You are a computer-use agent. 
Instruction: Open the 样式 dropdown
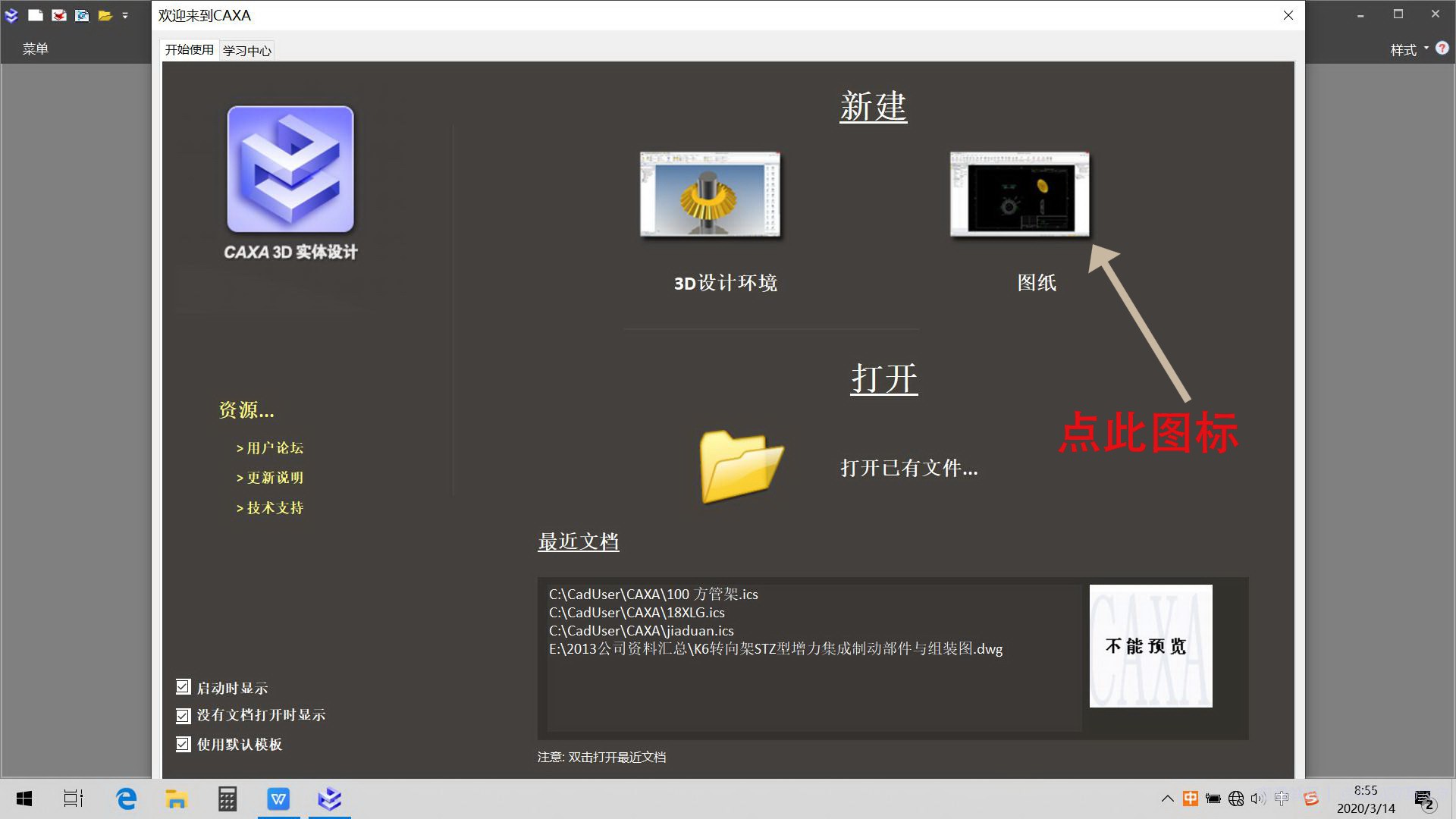1408,49
